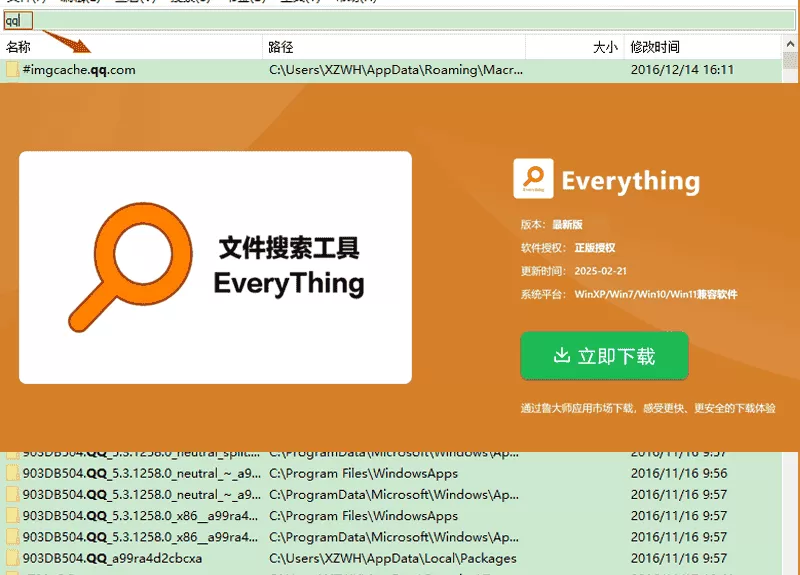
Task: Select the #imgcache.qq.com file name
Action: tap(79, 70)
